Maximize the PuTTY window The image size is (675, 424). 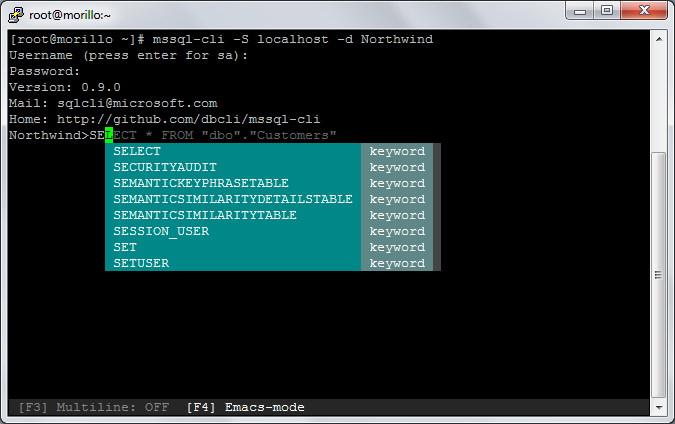[x=607, y=10]
